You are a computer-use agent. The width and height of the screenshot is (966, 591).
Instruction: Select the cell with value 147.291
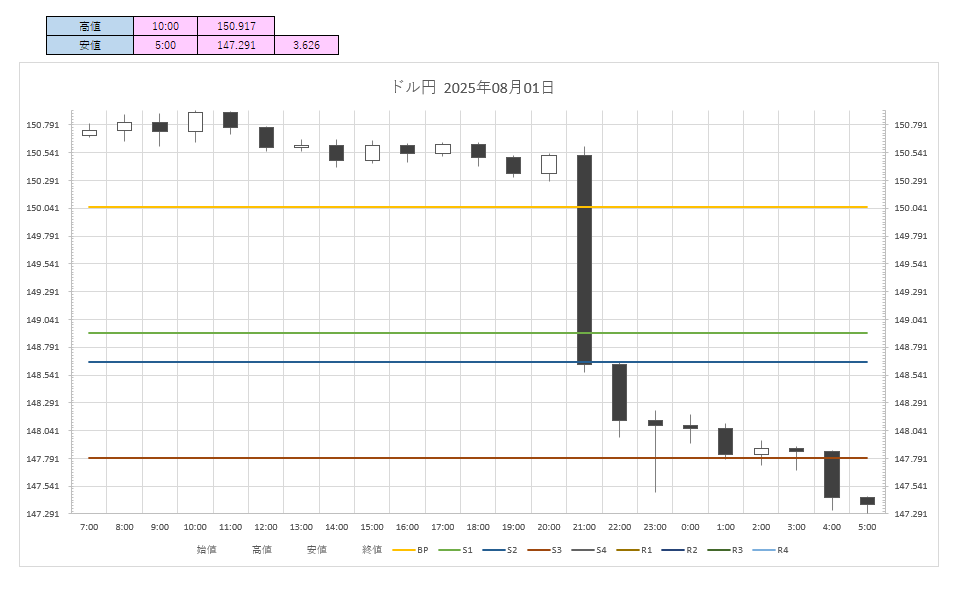[236, 45]
